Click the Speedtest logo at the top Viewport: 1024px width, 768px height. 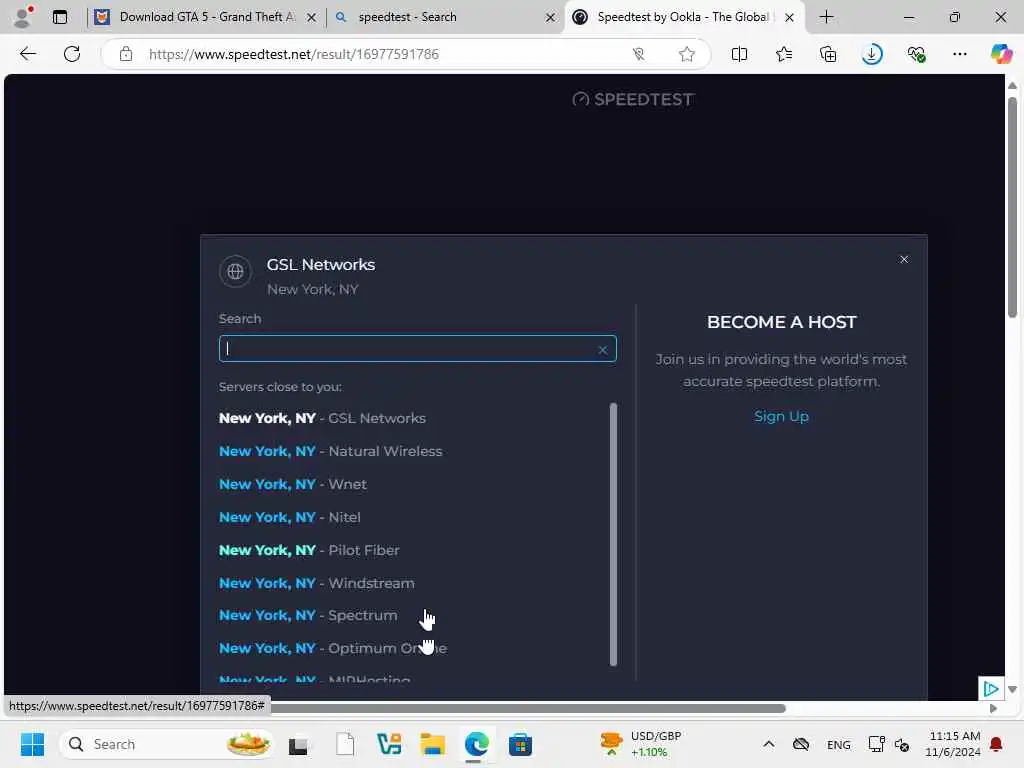pyautogui.click(x=633, y=99)
